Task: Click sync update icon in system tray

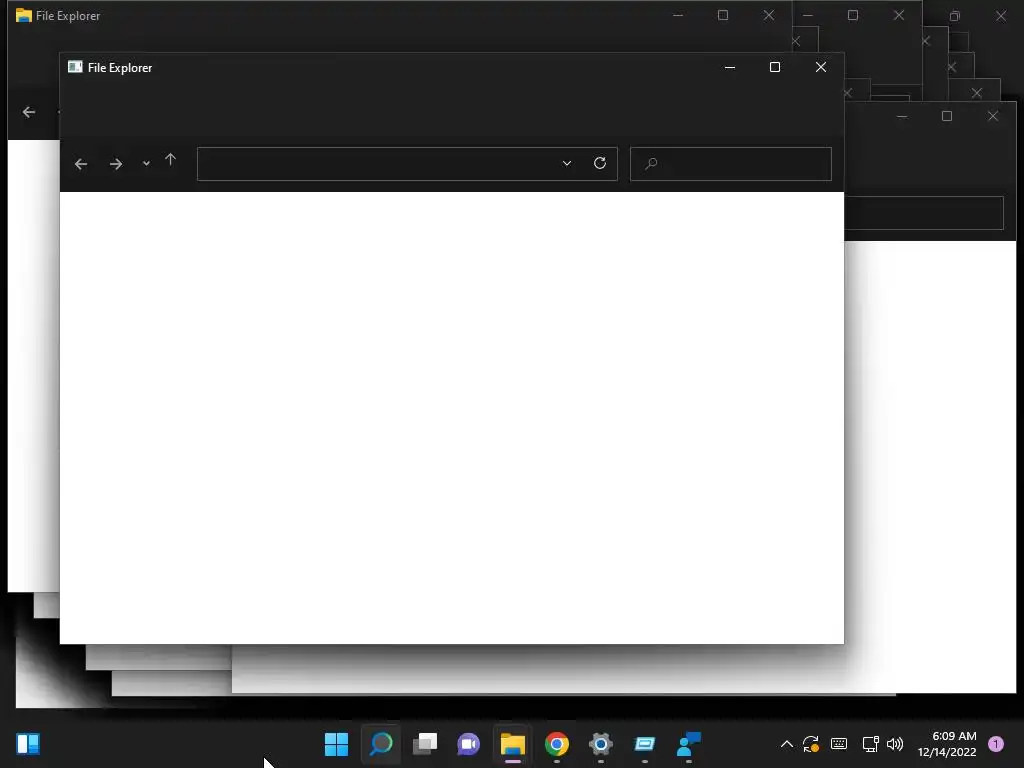Action: tap(811, 744)
